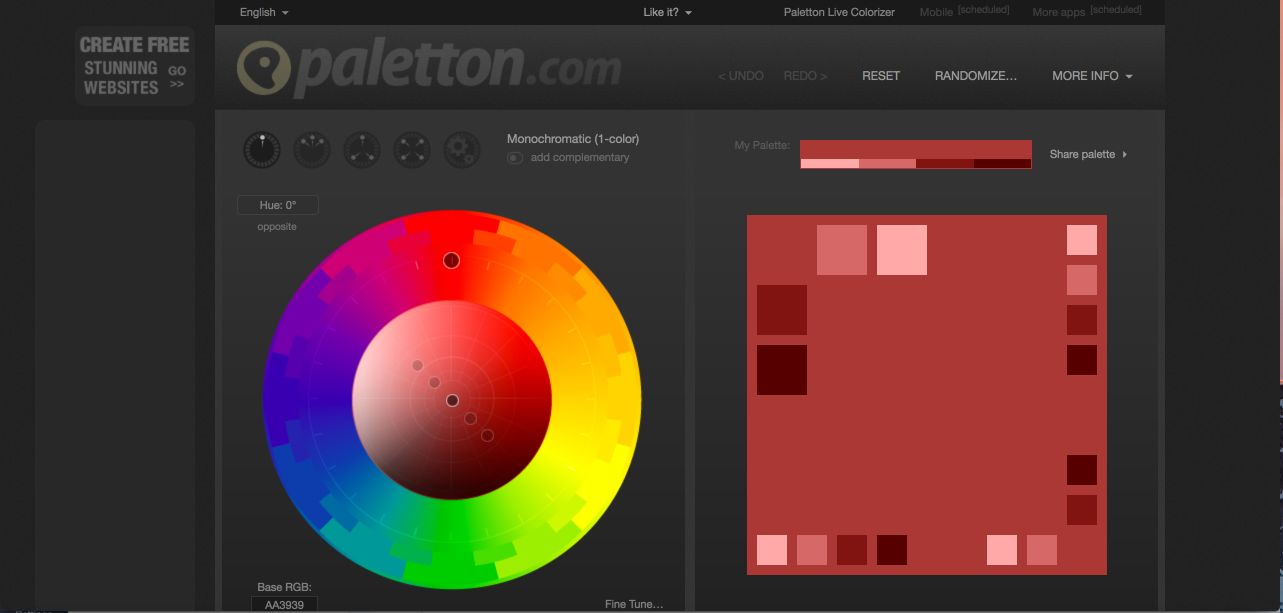Click the Base RGB AA3939 field

pos(284,604)
